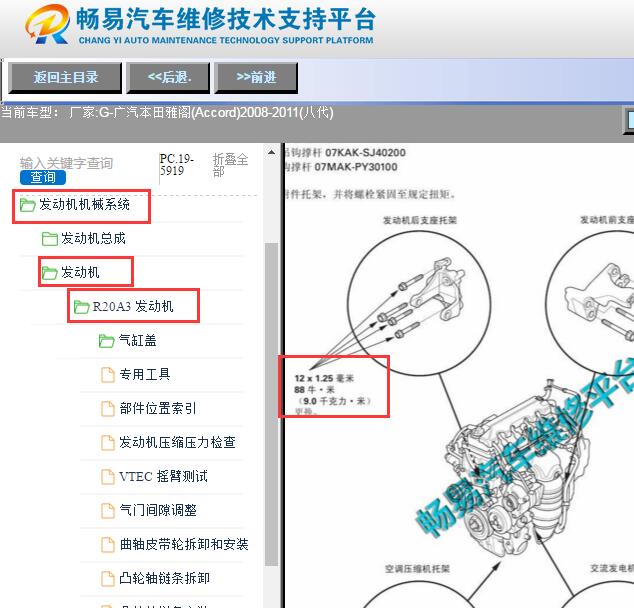Click the document icon beside 专用工具
The width and height of the screenshot is (634, 608).
click(x=108, y=375)
